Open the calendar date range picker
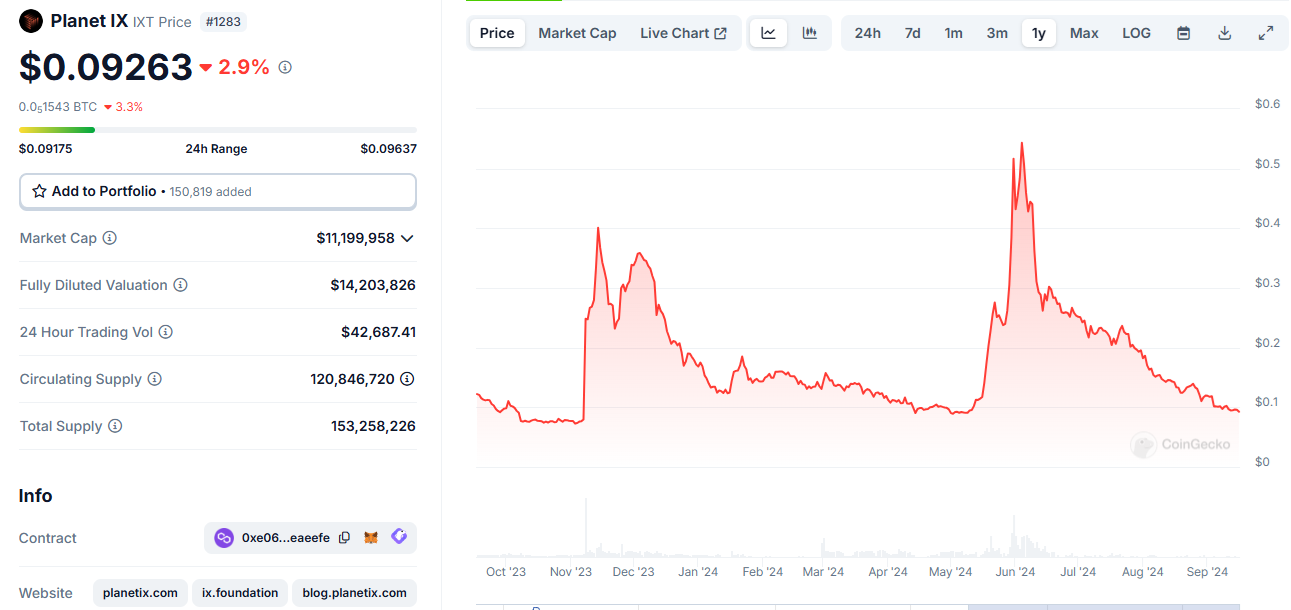This screenshot has height=610, width=1291. pos(1184,33)
